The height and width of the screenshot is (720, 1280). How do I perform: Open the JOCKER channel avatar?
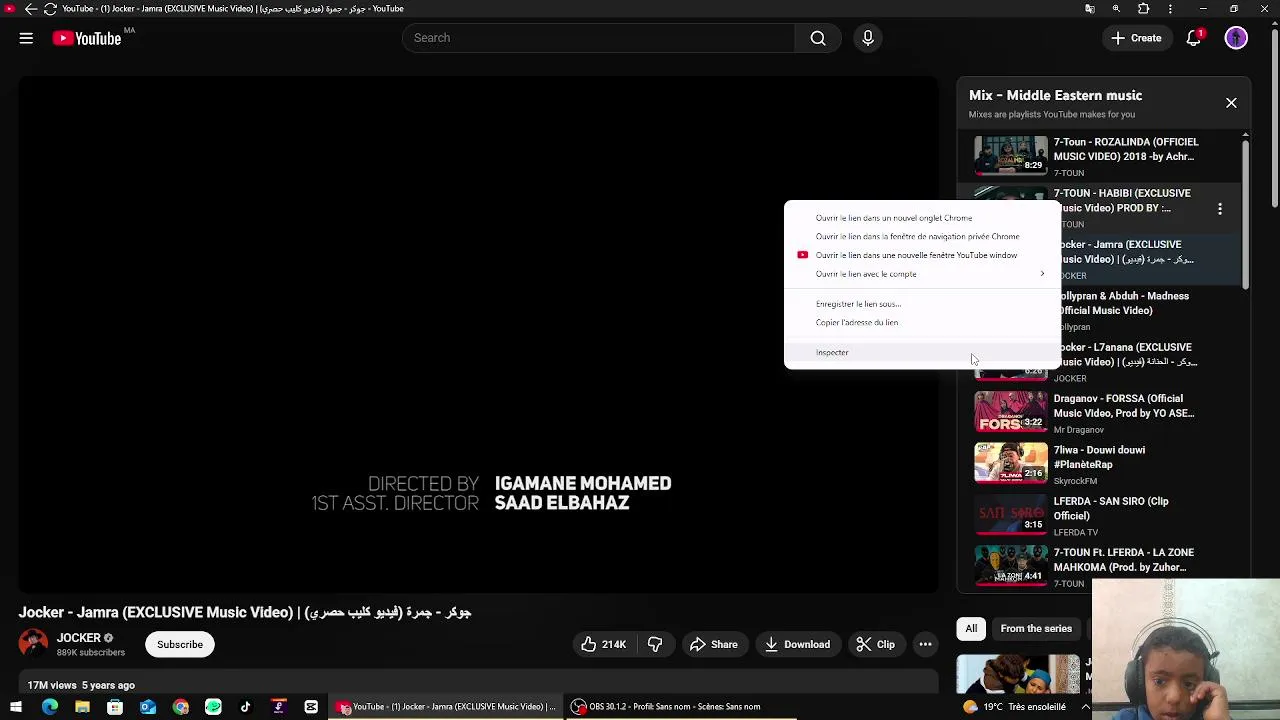[x=33, y=643]
